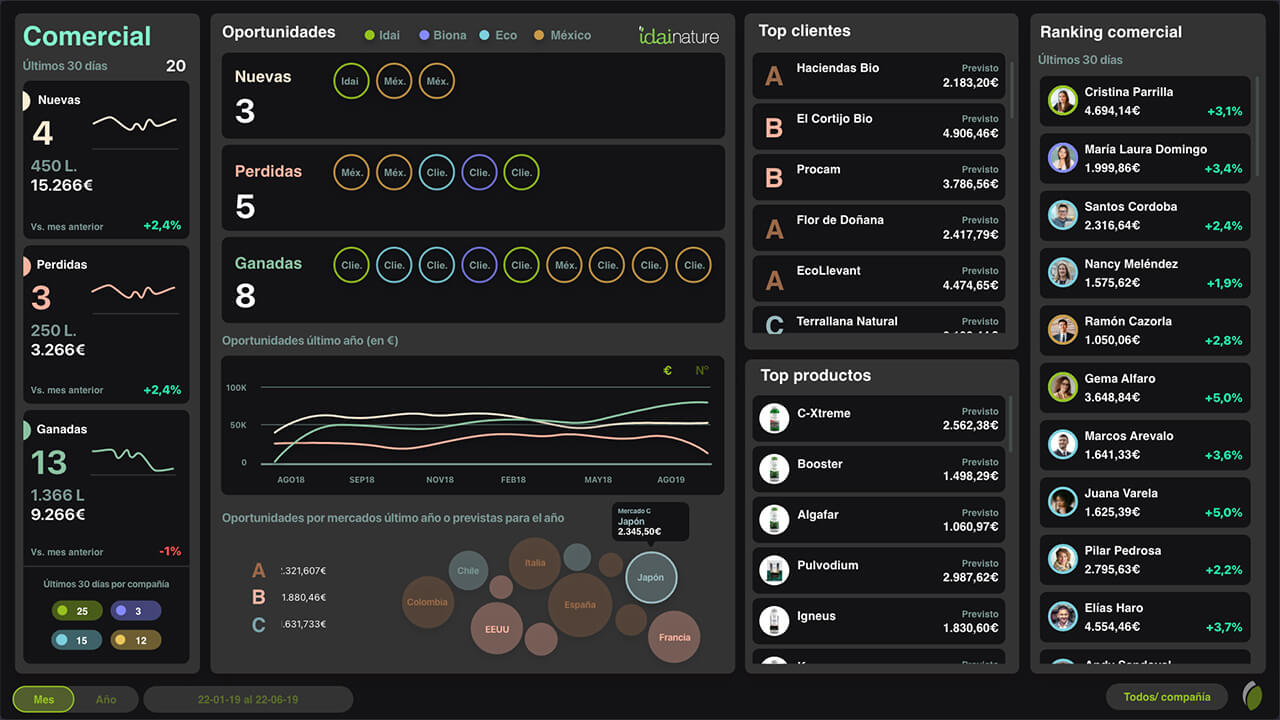Click the grade A badge for Haciendas Bio
This screenshot has height=720, width=1280.
coord(774,76)
